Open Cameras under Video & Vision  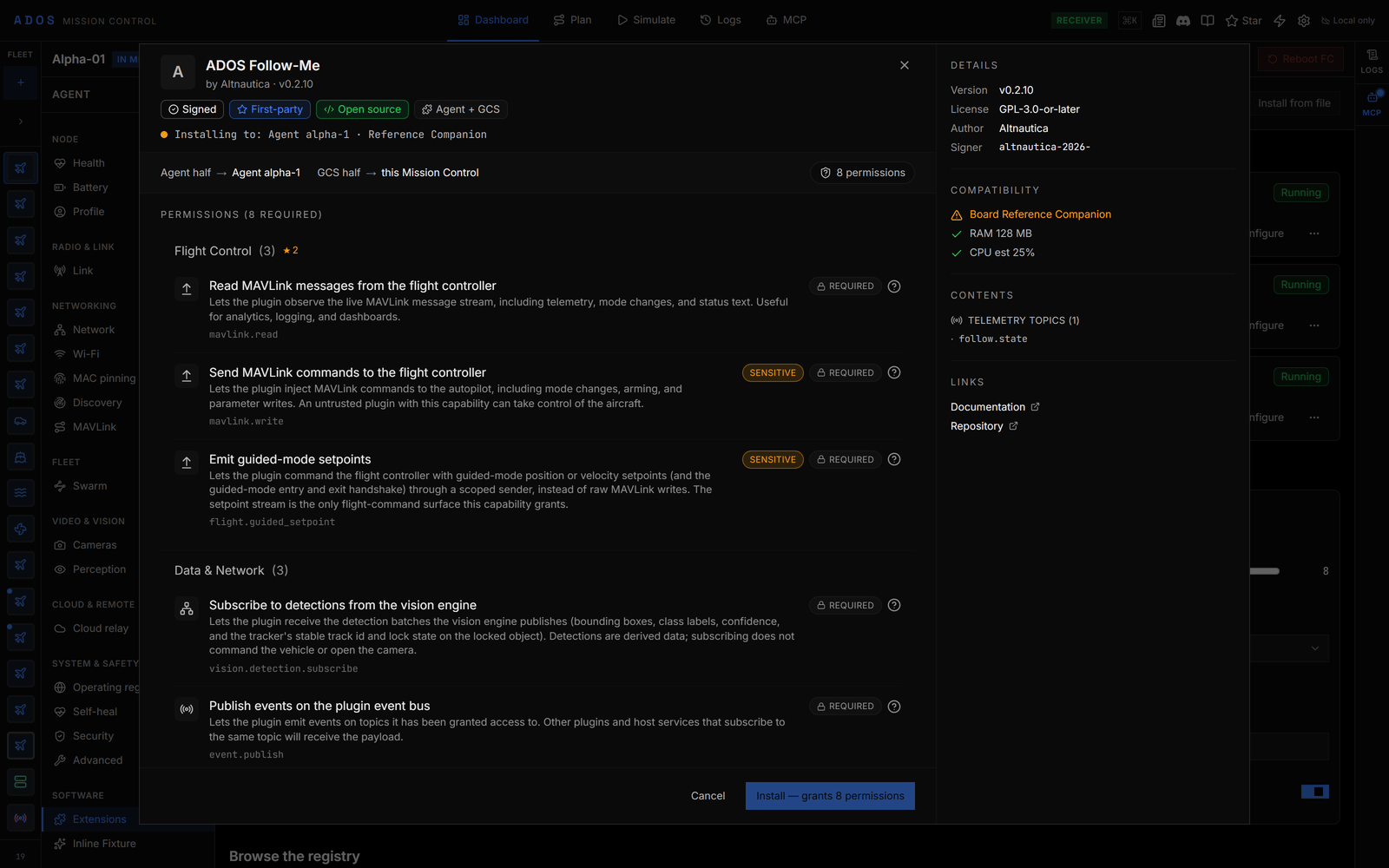point(95,545)
